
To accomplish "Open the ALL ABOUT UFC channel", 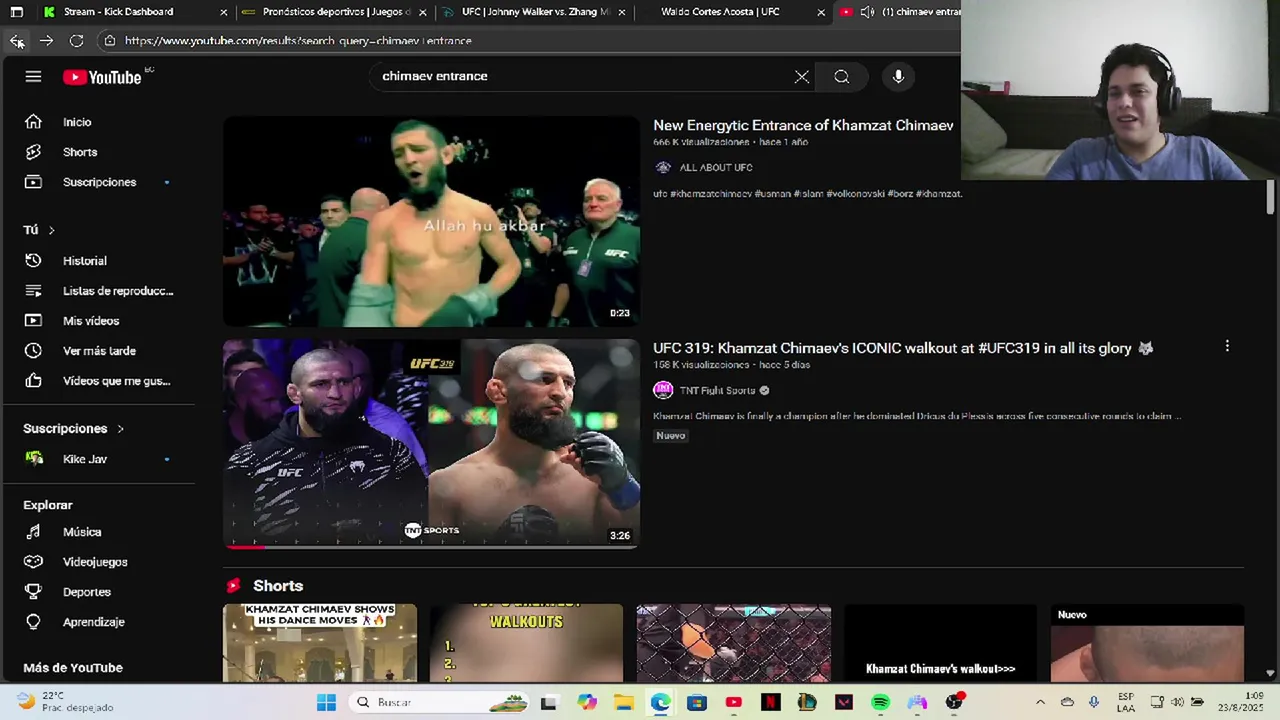I will tap(715, 167).
